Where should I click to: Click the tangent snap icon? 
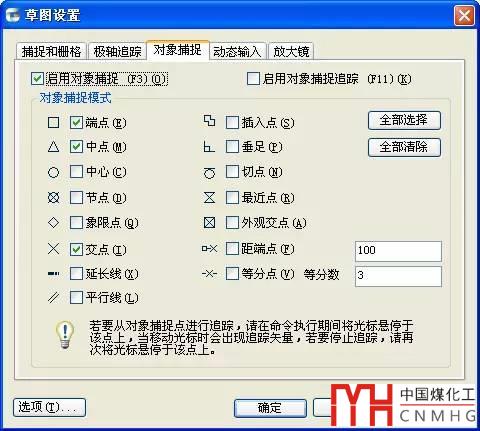click(x=209, y=172)
